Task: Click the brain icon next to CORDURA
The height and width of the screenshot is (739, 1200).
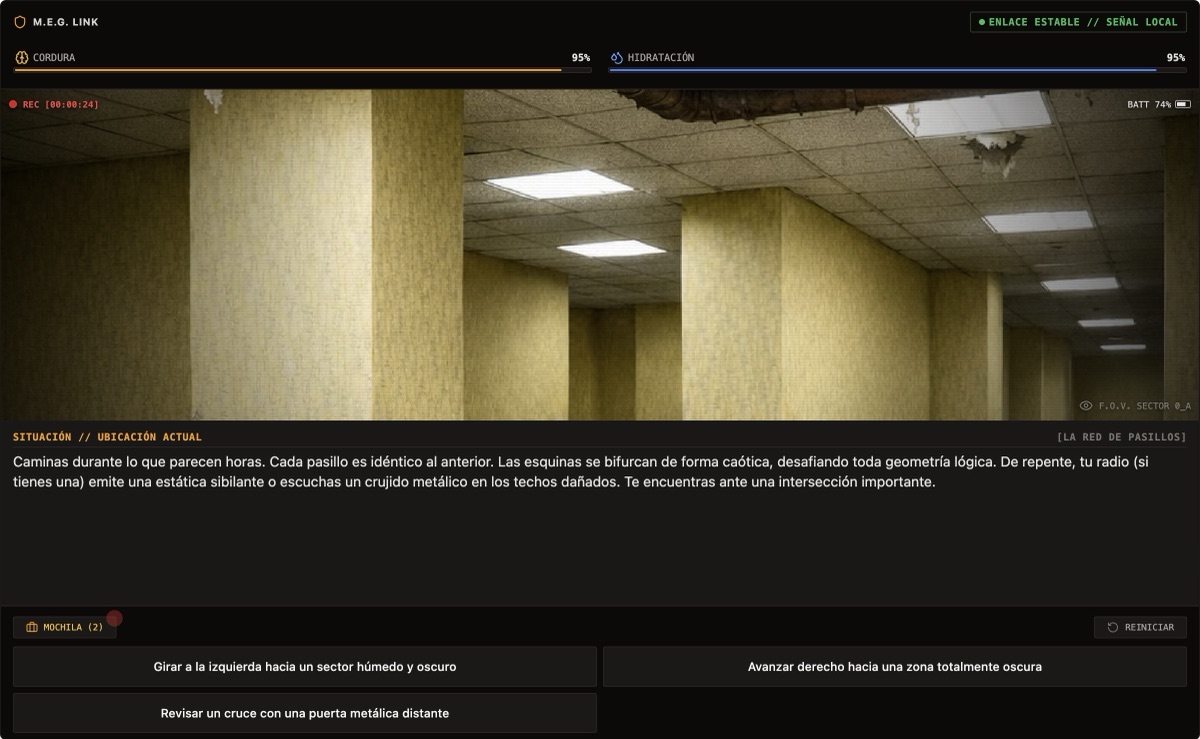Action: point(21,58)
